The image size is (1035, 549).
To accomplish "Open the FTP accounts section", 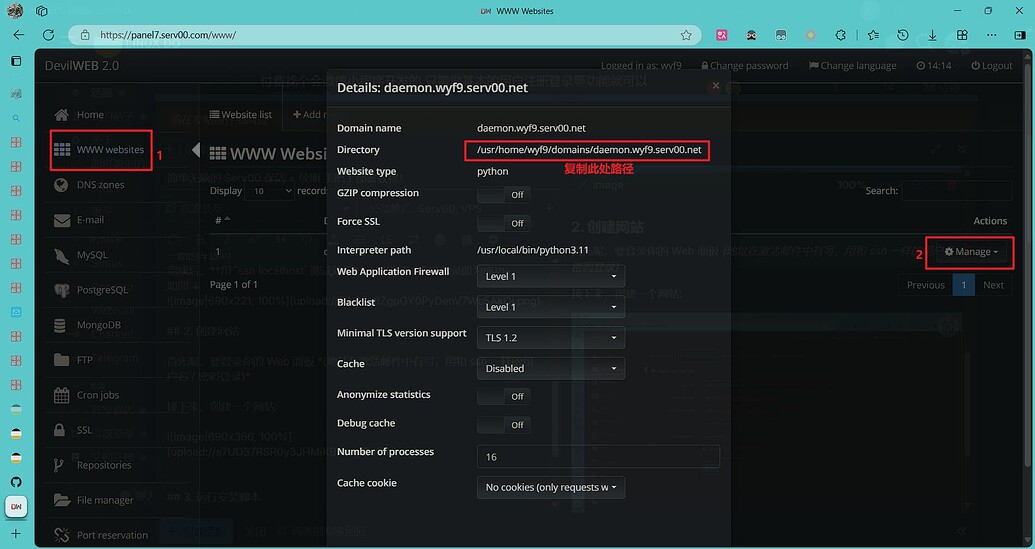I will point(74,360).
